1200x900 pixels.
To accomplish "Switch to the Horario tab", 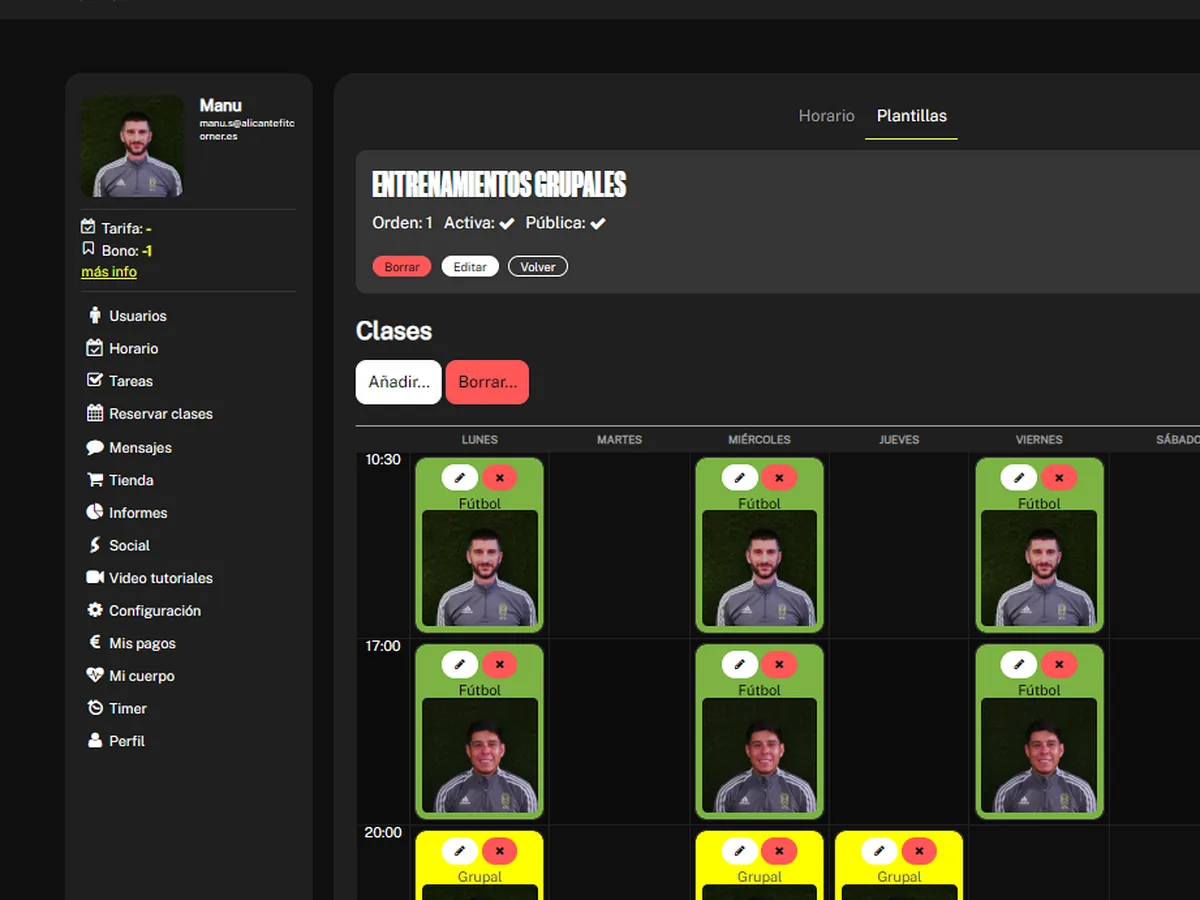I will pos(826,116).
